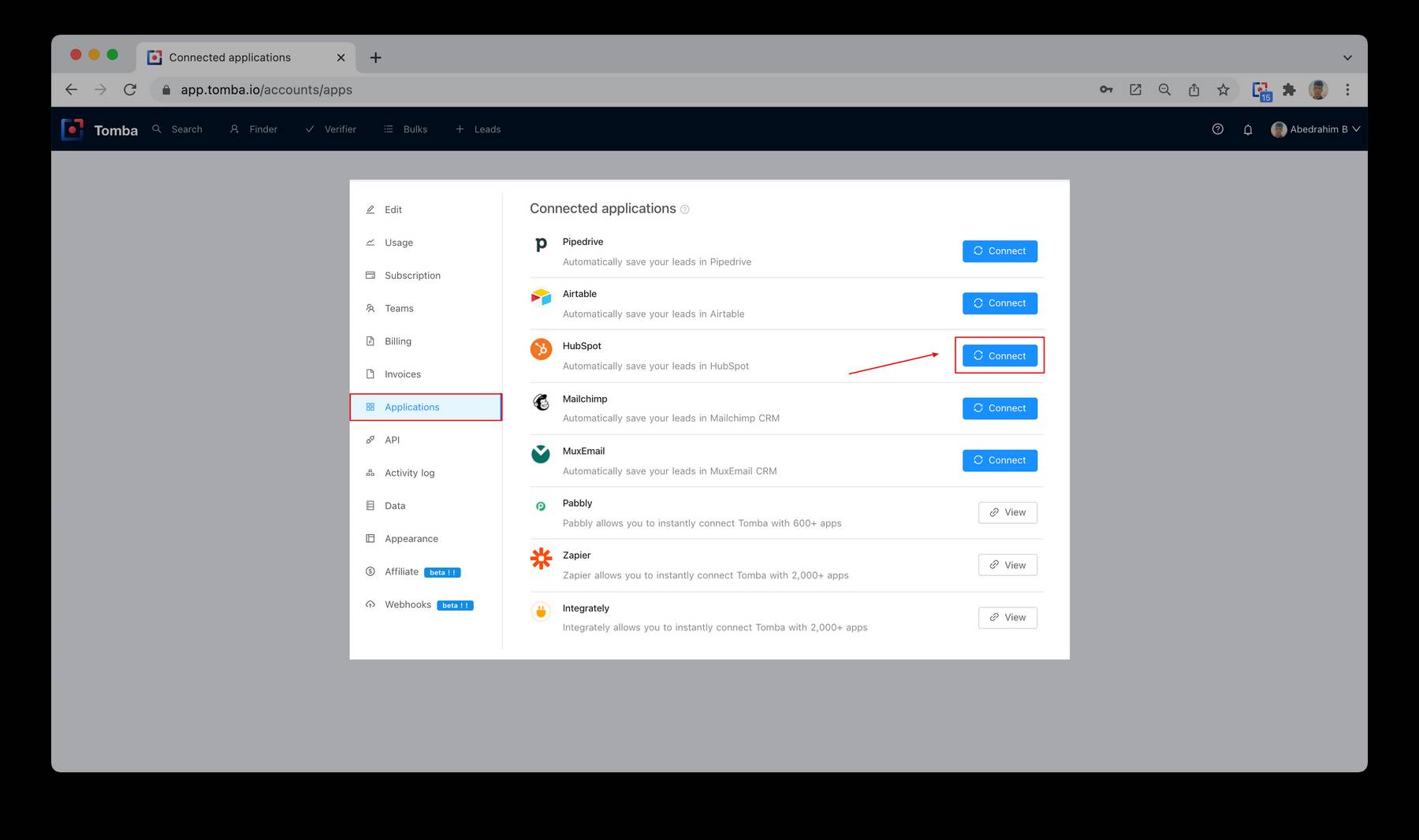This screenshot has width=1419, height=840.
Task: View the Zapier integration
Action: [1007, 565]
